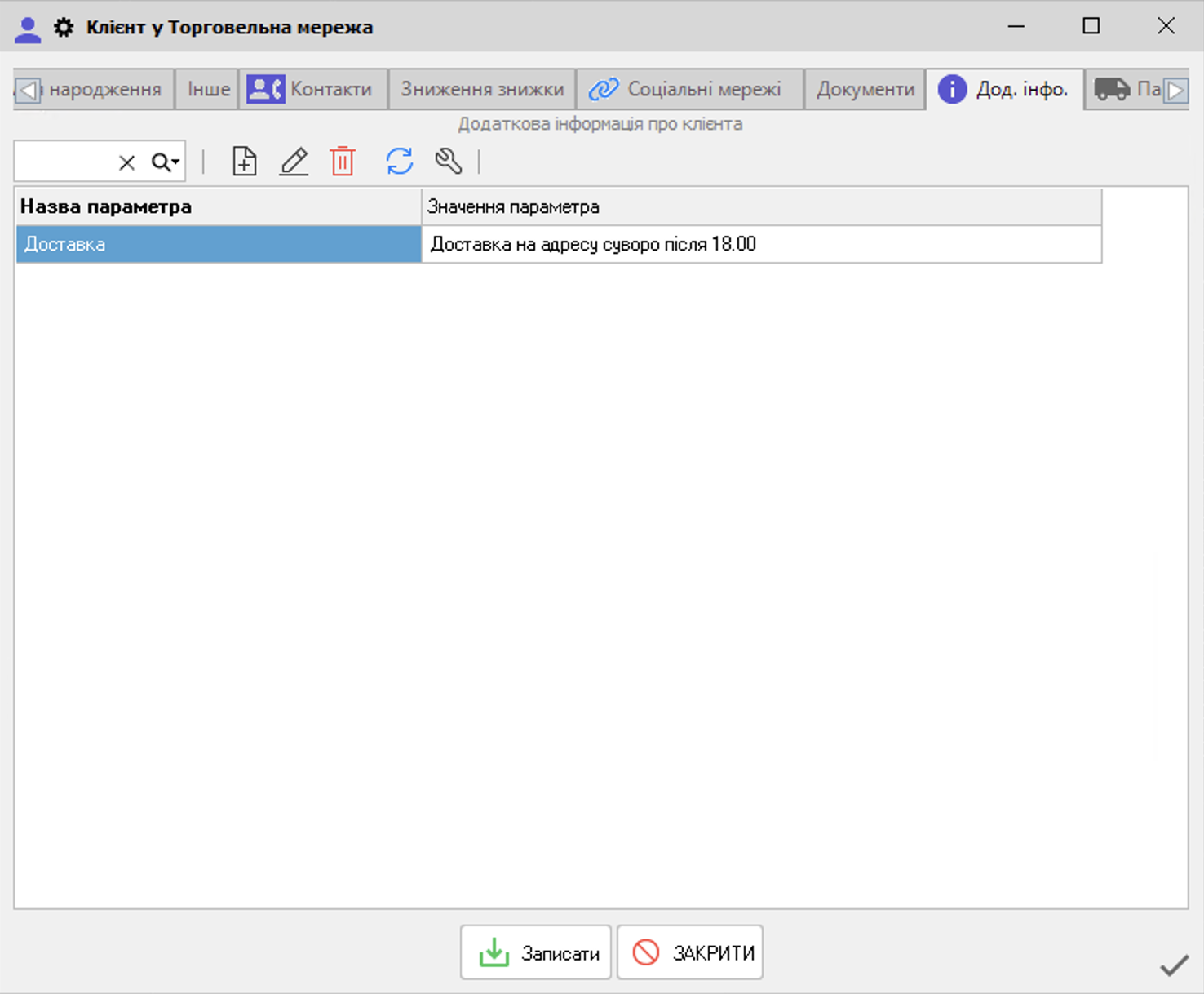Open the gear settings icon in title bar

64,28
